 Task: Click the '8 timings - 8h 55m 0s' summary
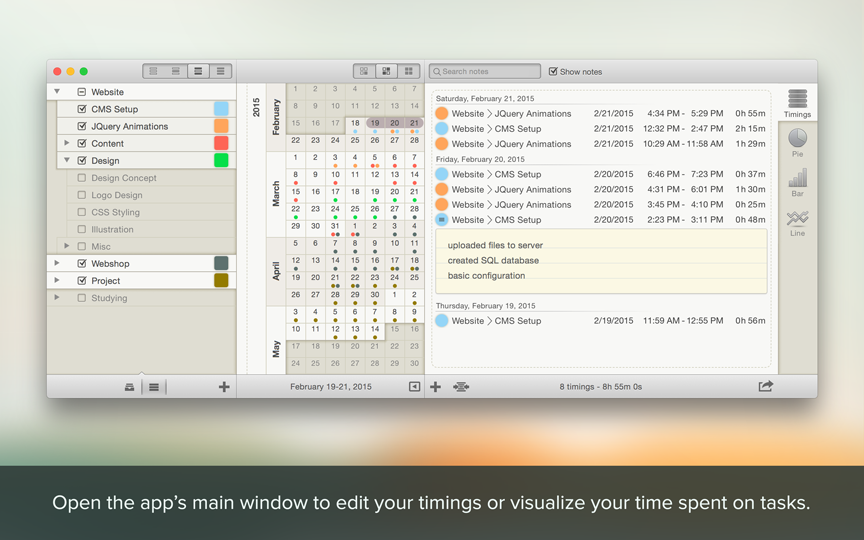pos(601,387)
